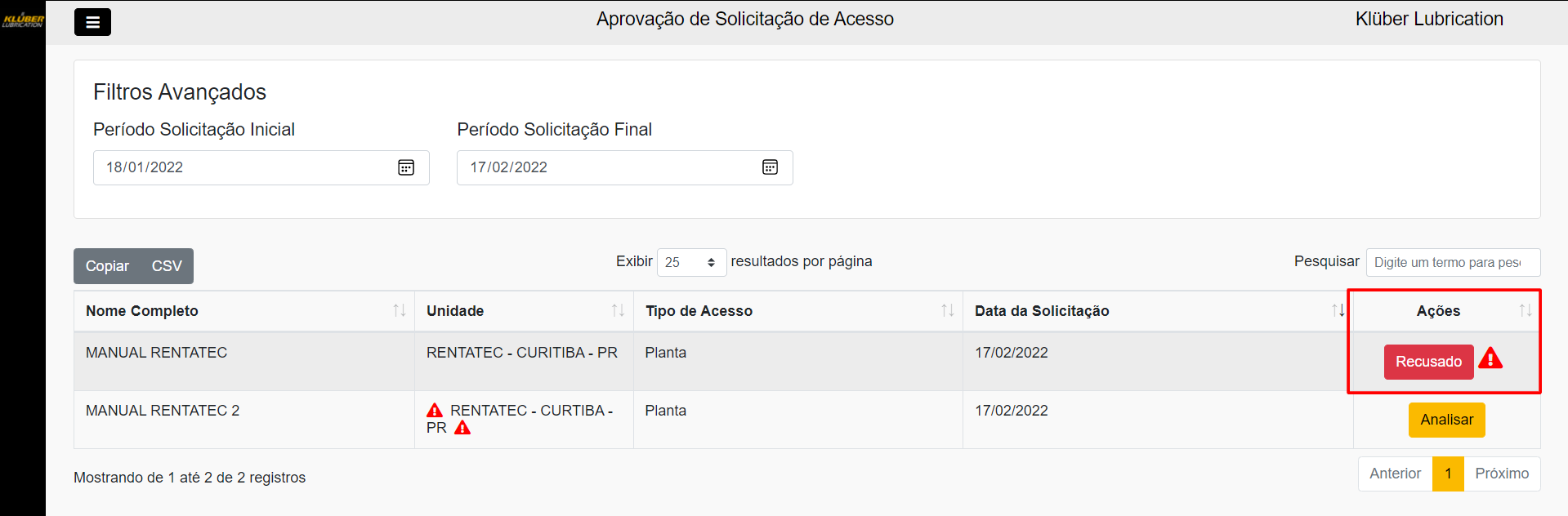The width and height of the screenshot is (1568, 516).
Task: Open calendar picker for Período Solicitação Final
Action: pos(770,167)
